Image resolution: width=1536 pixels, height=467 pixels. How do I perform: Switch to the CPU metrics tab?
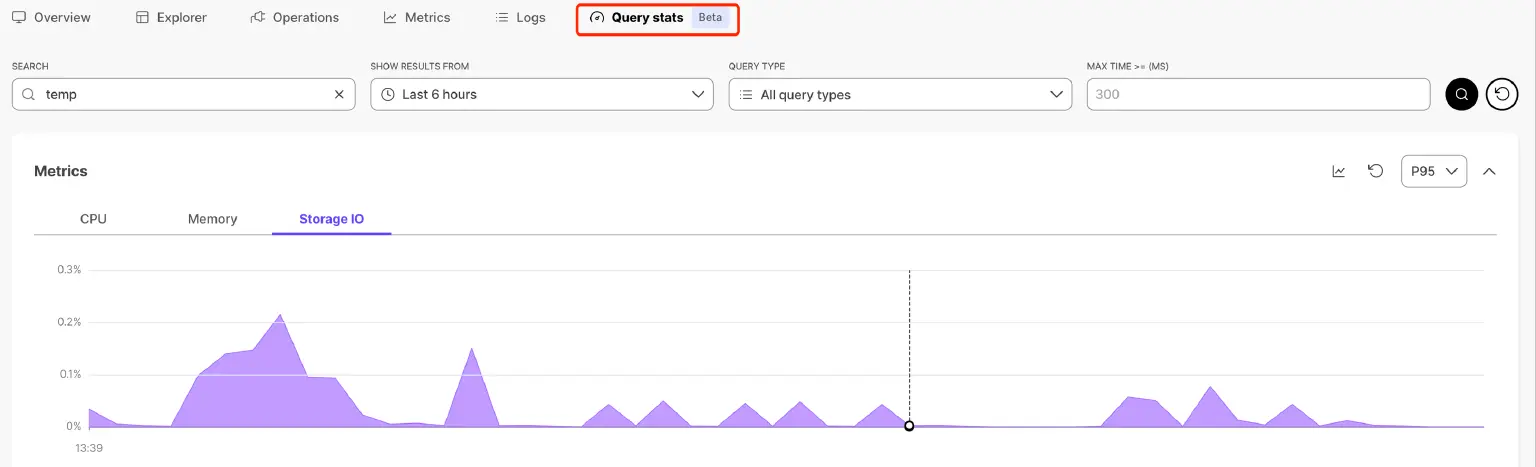93,219
